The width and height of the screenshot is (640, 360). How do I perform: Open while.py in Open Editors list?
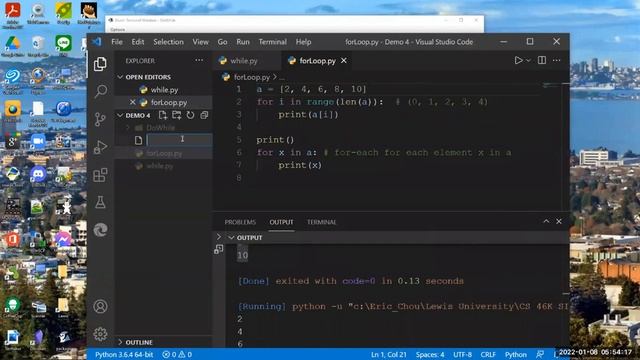click(x=163, y=89)
